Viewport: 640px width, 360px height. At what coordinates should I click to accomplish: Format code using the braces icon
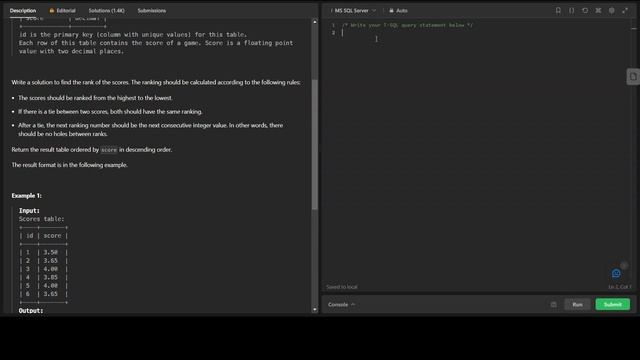pos(571,11)
